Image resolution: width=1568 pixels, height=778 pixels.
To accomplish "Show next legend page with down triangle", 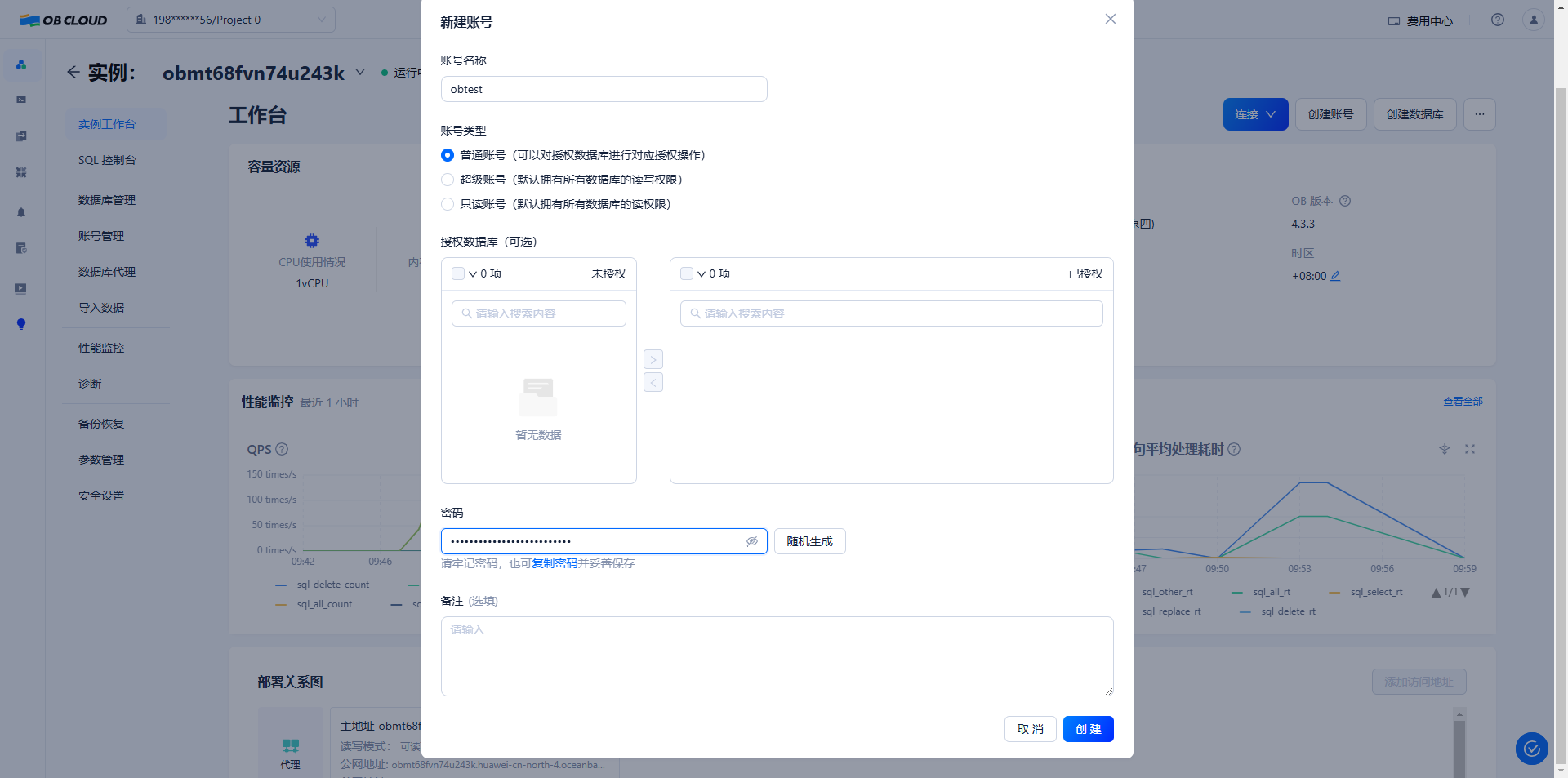I will pyautogui.click(x=1465, y=593).
